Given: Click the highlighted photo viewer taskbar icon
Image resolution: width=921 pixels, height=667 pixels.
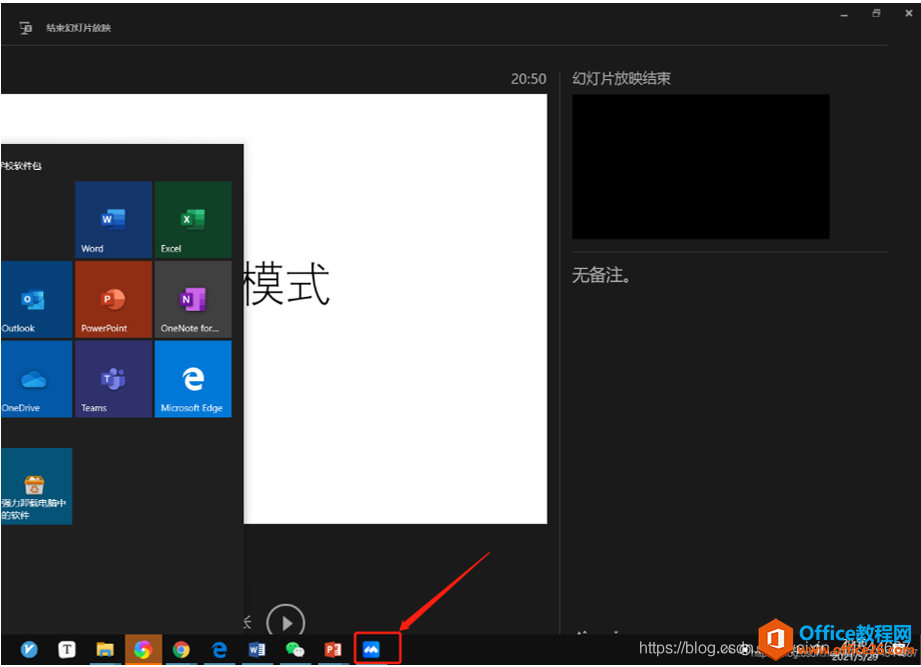Looking at the screenshot, I should pos(375,649).
